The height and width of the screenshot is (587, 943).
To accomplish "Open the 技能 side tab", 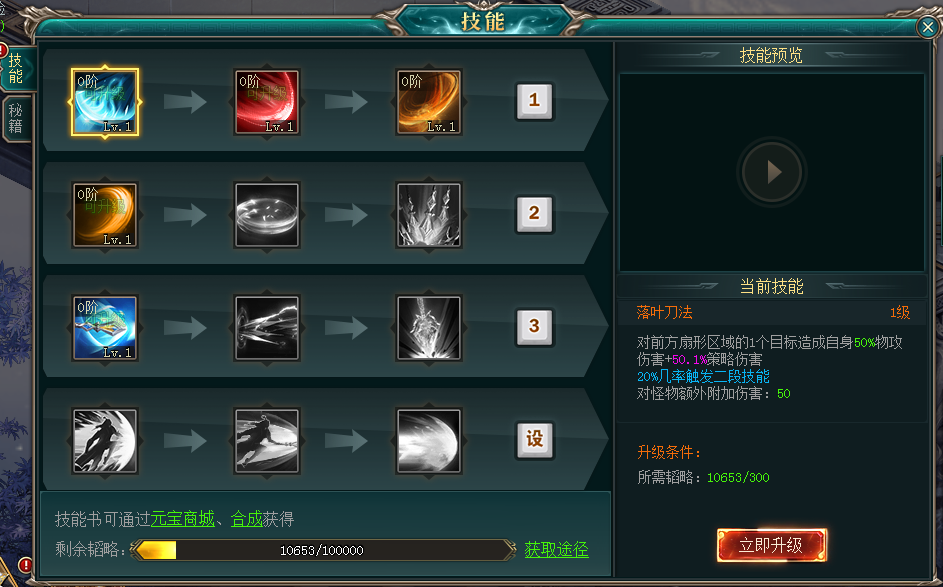I will (16, 68).
